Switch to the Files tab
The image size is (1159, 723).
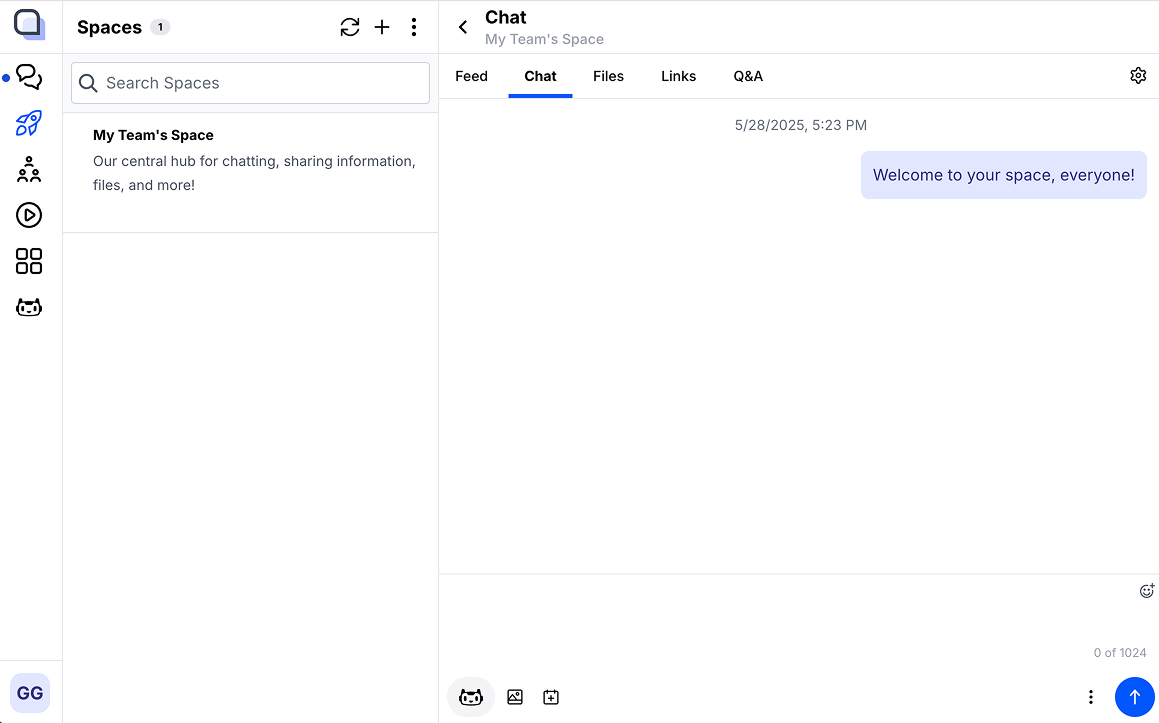point(608,76)
